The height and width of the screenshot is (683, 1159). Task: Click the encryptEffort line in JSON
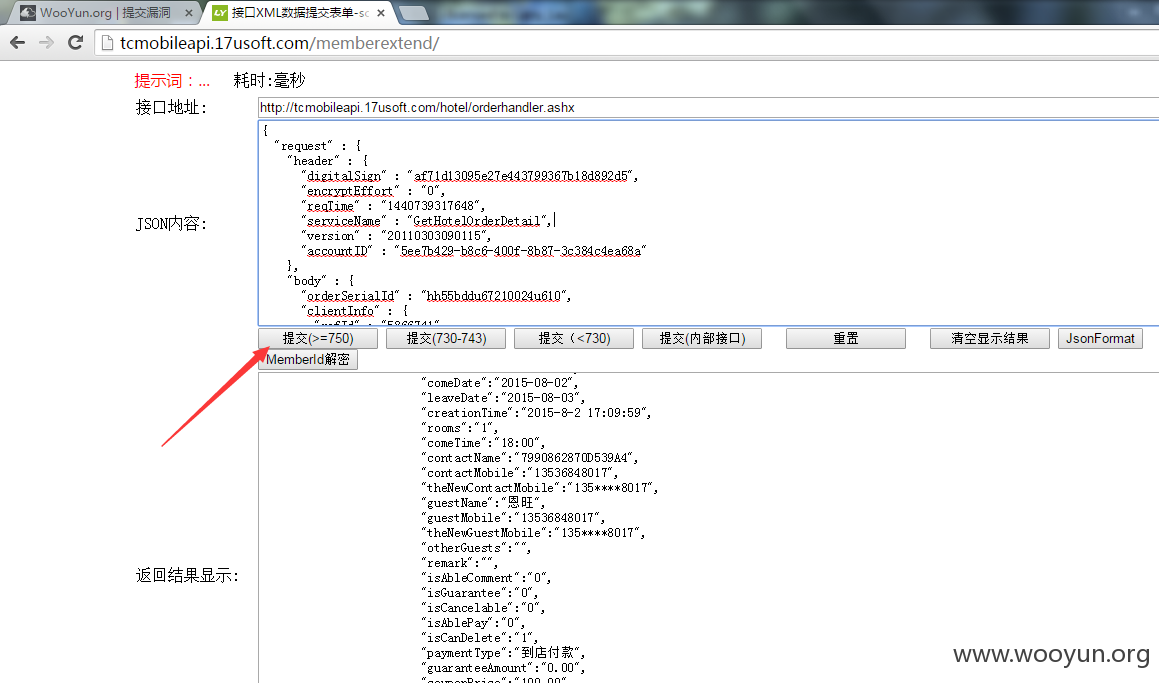(373, 191)
